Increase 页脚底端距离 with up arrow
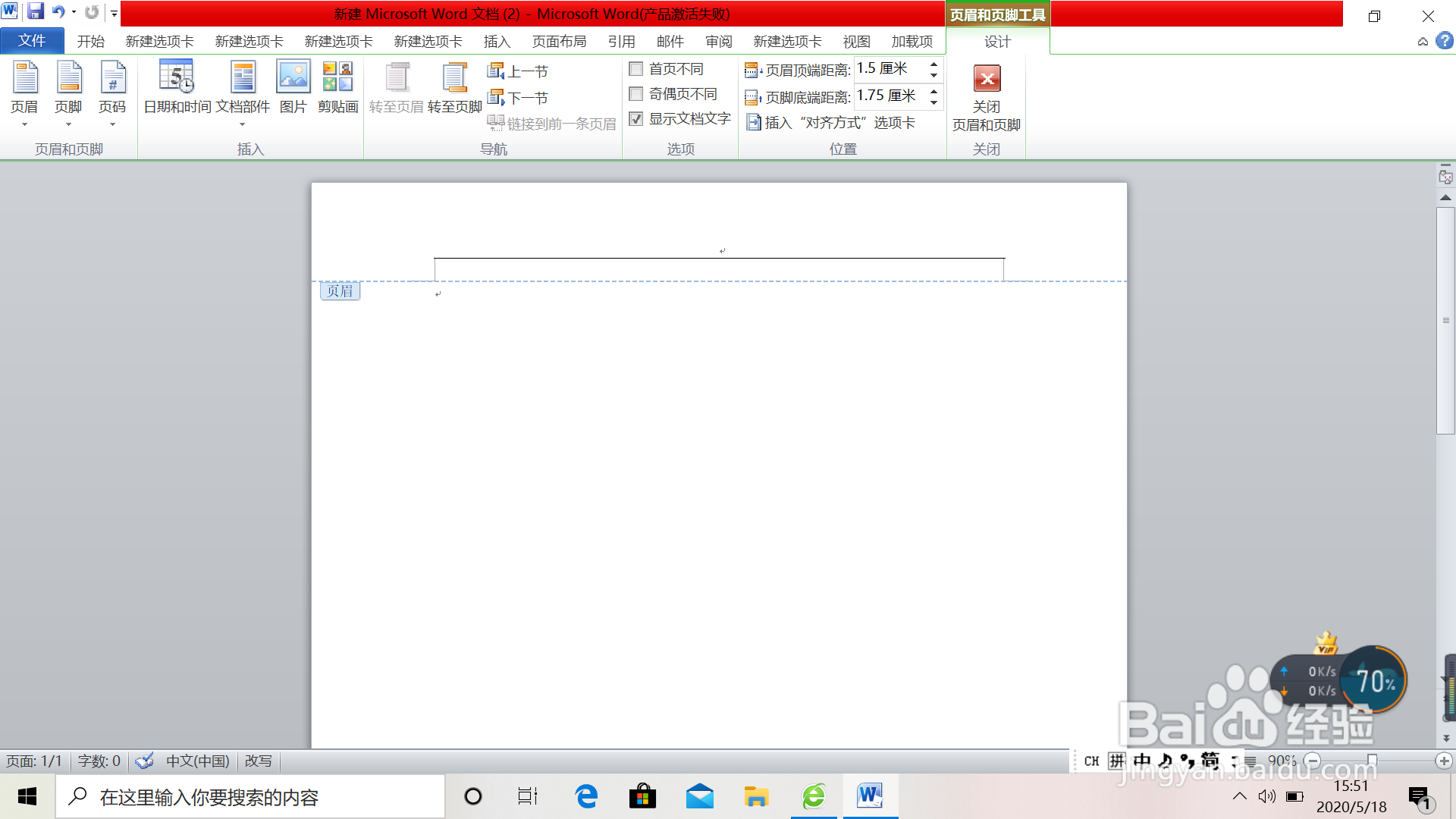Viewport: 1456px width, 819px height. click(934, 92)
